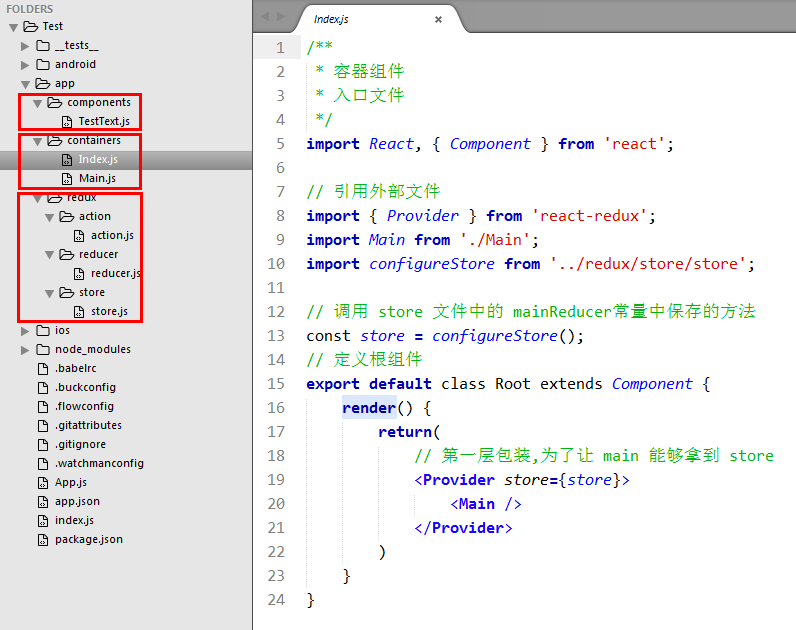Image resolution: width=796 pixels, height=630 pixels.
Task: Close the Index.js tab
Action: [439, 19]
